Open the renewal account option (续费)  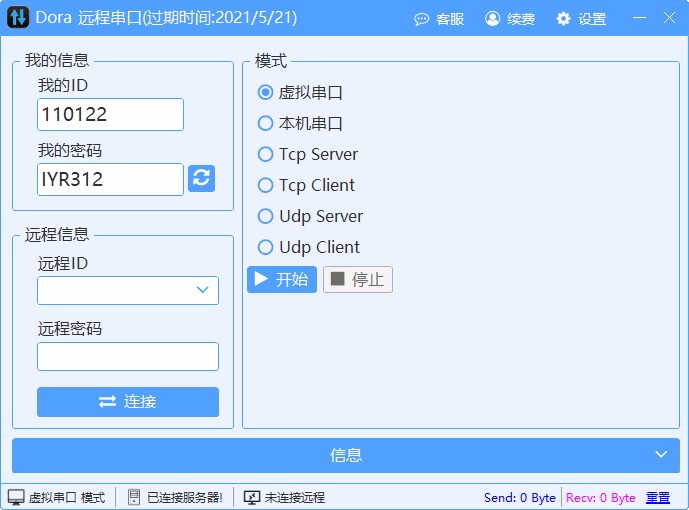pos(510,19)
